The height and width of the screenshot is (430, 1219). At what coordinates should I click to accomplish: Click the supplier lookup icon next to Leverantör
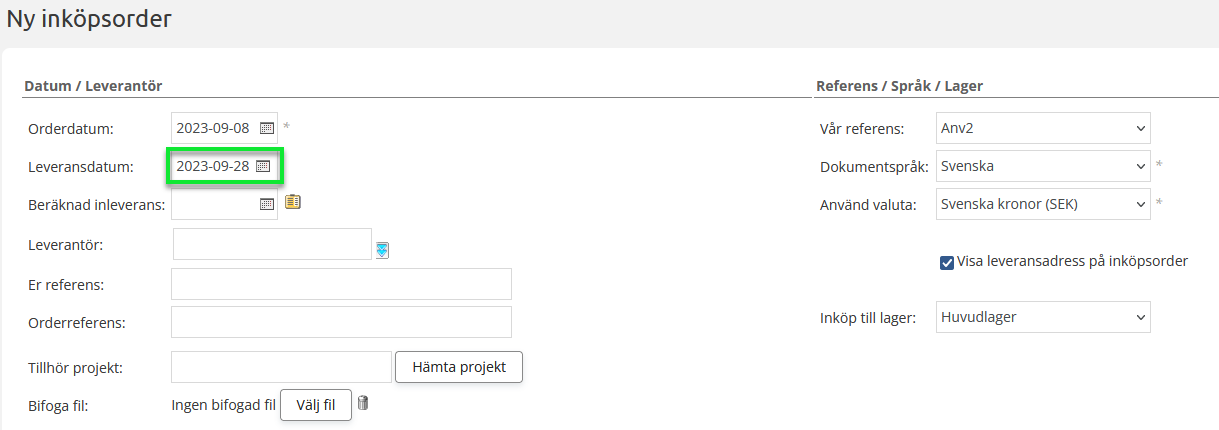coord(382,250)
